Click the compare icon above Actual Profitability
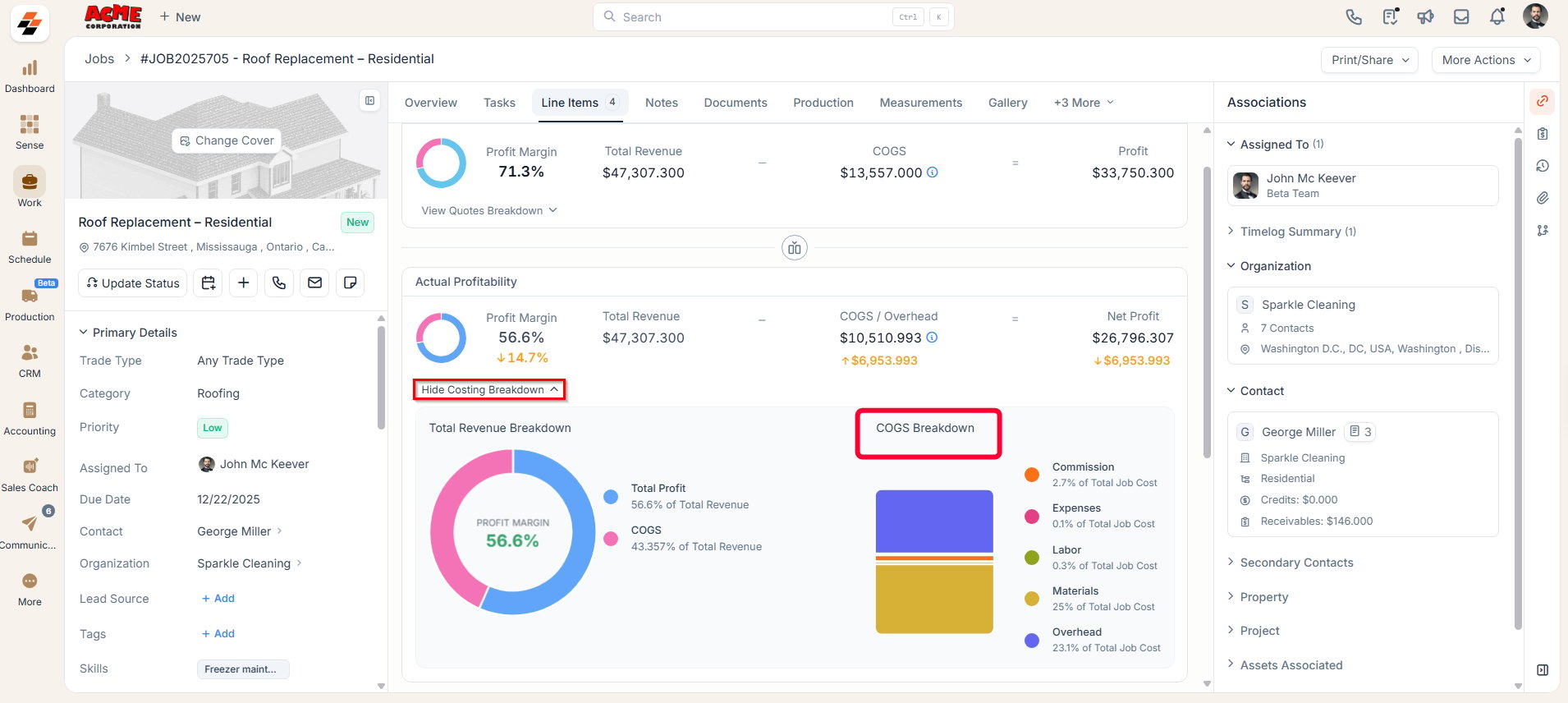 (x=794, y=248)
